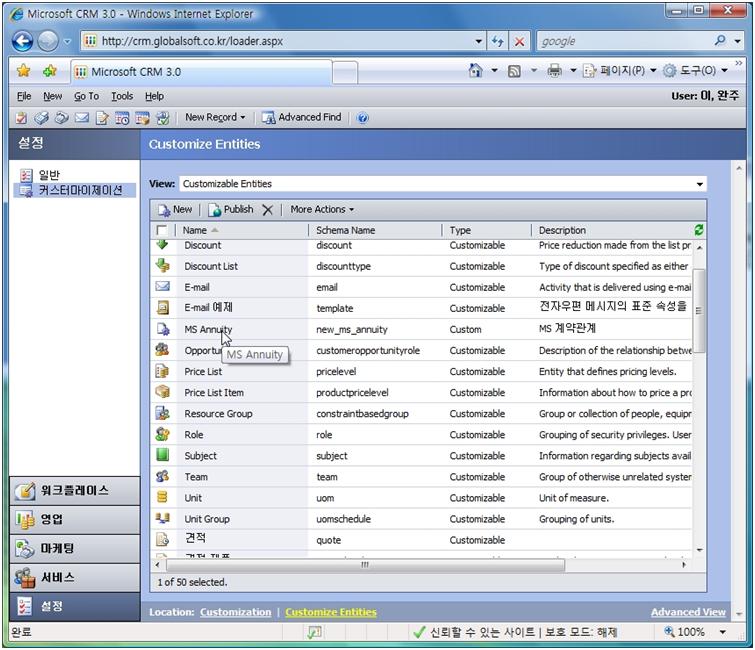Click the RSS feeds icon

tap(514, 72)
